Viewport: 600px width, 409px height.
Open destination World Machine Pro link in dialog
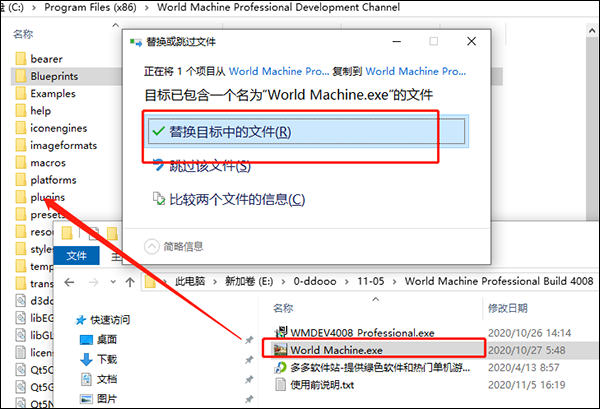pyautogui.click(x=416, y=71)
